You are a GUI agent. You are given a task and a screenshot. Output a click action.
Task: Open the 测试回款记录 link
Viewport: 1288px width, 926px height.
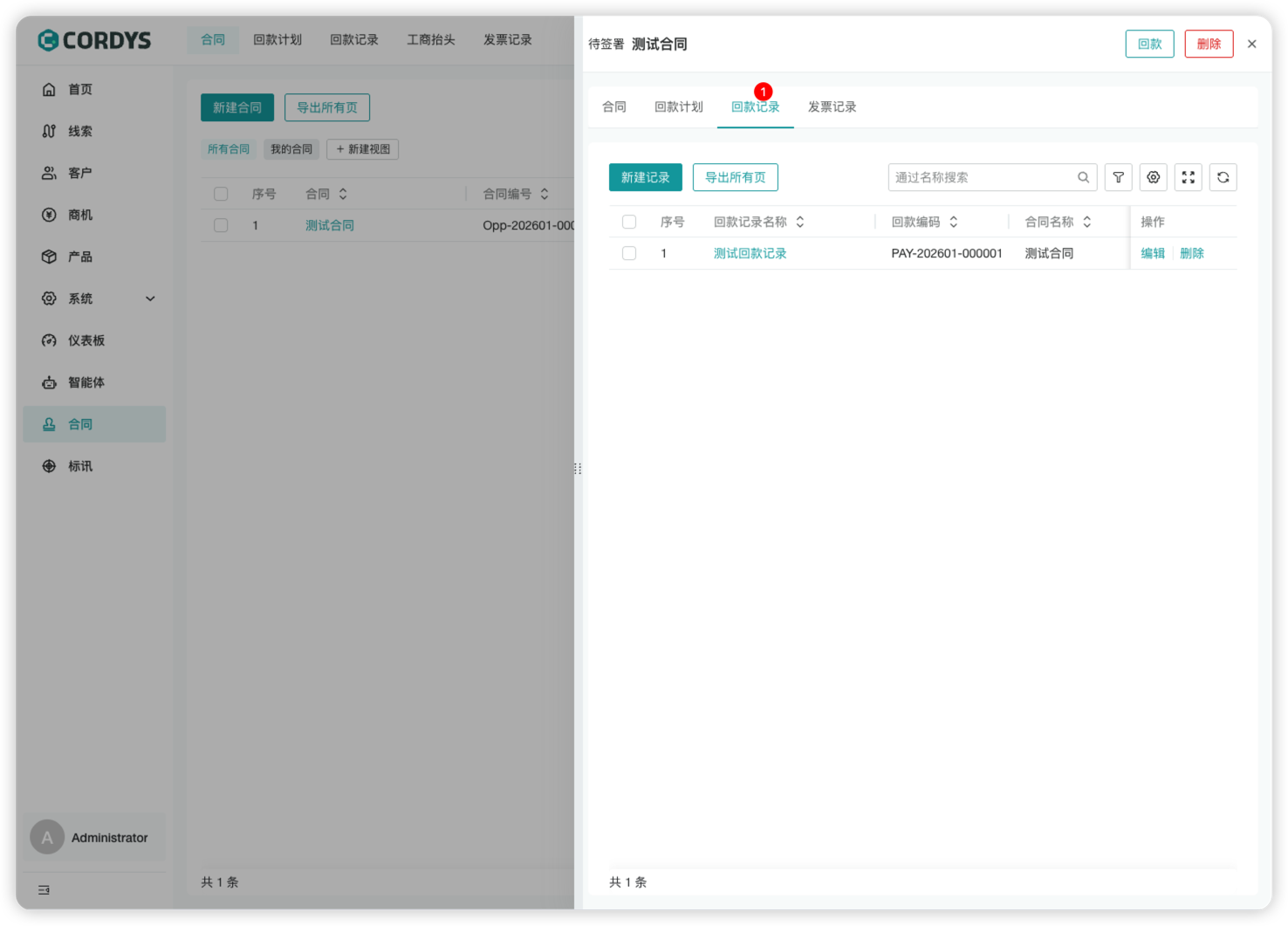click(x=750, y=253)
